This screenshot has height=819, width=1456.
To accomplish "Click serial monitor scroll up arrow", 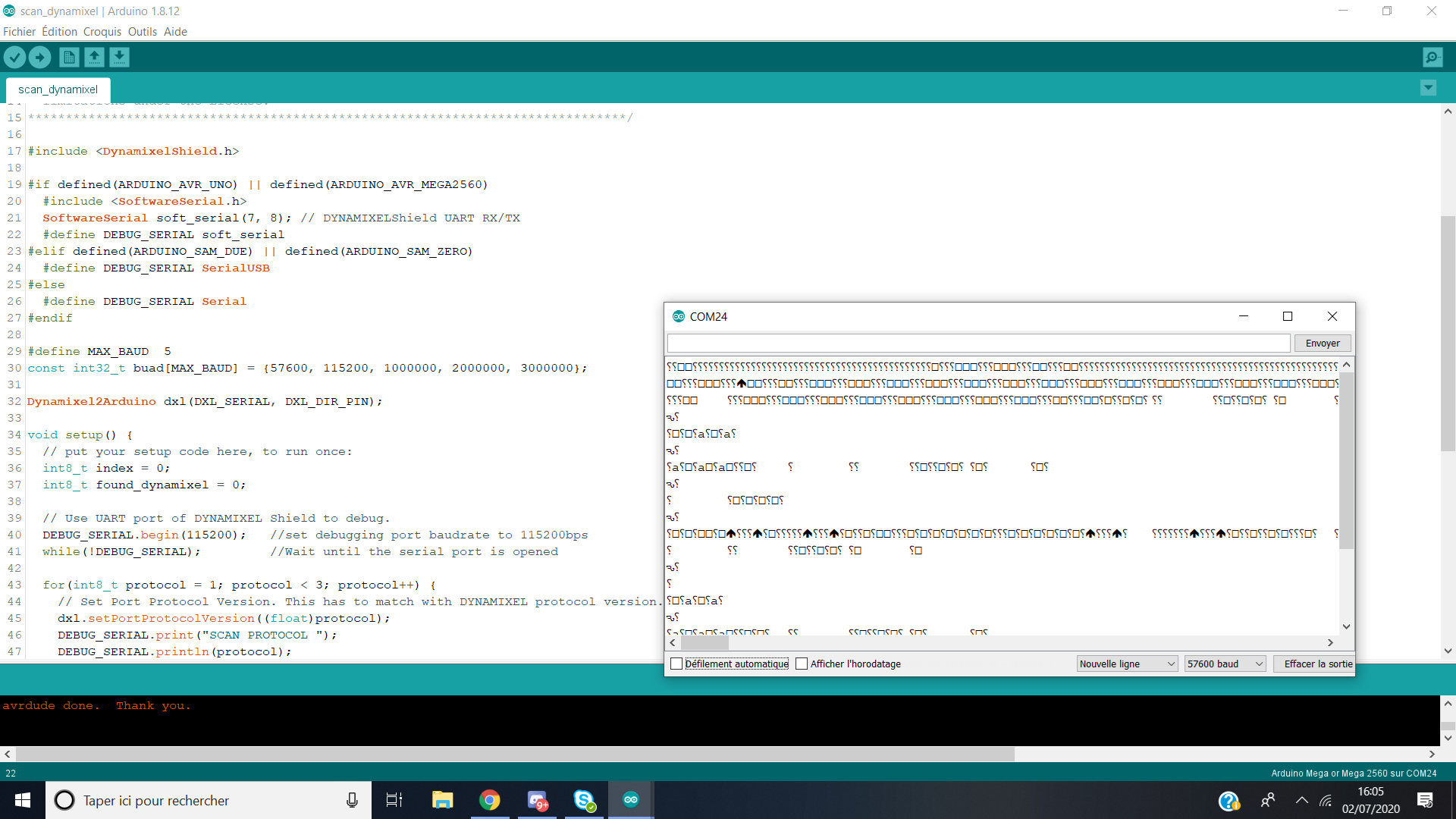I will [x=1347, y=365].
